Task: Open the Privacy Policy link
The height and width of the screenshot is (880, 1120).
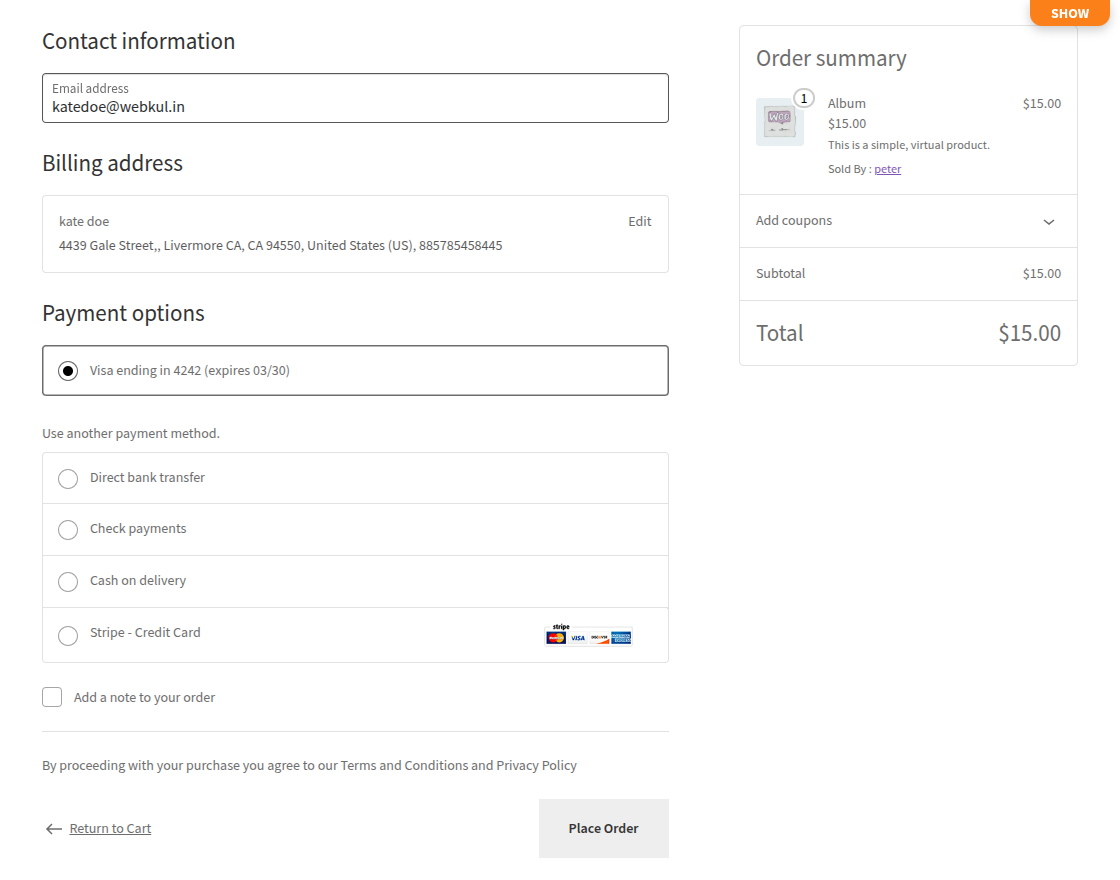Action: (536, 766)
